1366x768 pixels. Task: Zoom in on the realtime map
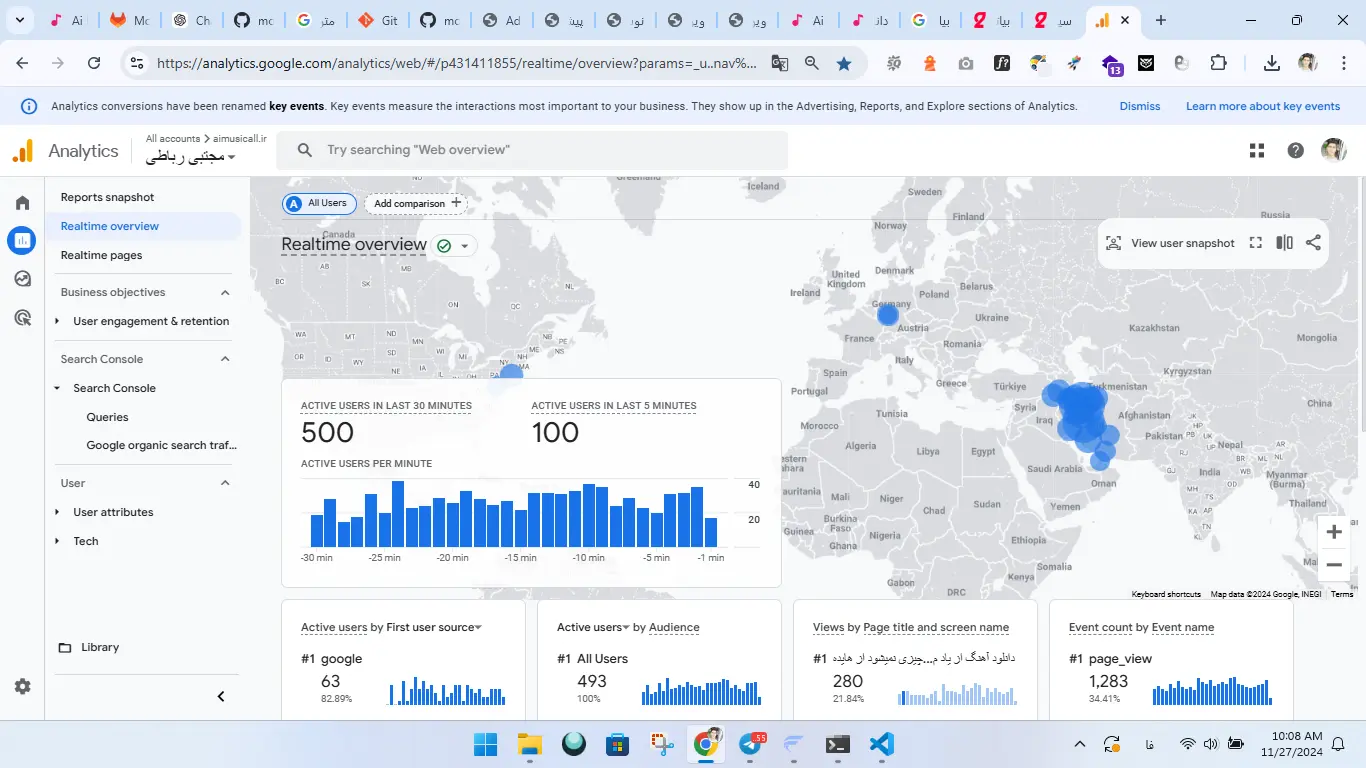tap(1334, 532)
